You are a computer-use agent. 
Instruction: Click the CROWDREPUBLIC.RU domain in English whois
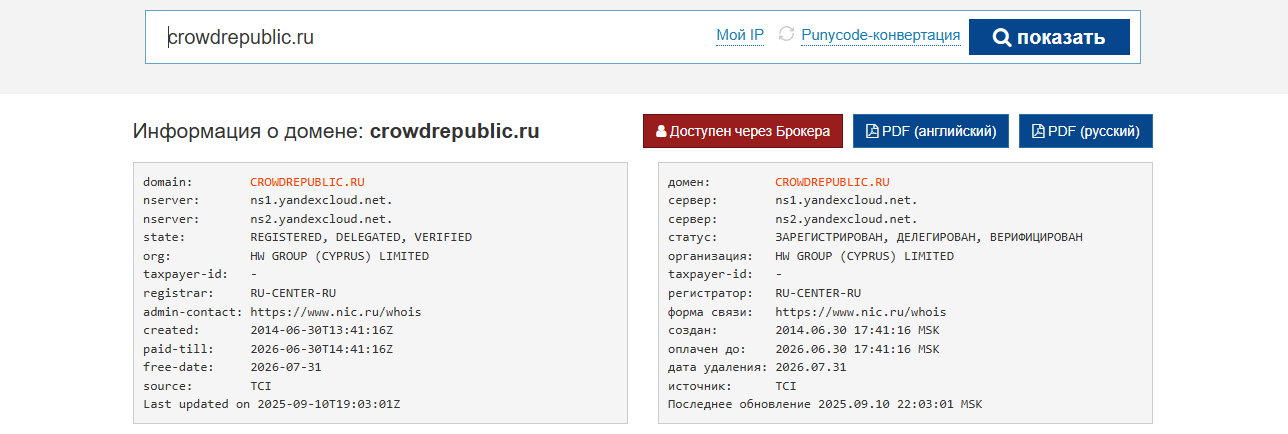point(307,182)
